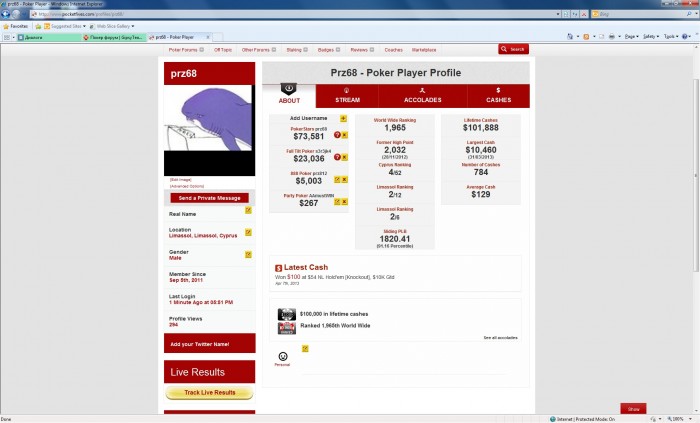The image size is (700, 423).
Task: Switch to the CASHES tab
Action: pyautogui.click(x=498, y=95)
